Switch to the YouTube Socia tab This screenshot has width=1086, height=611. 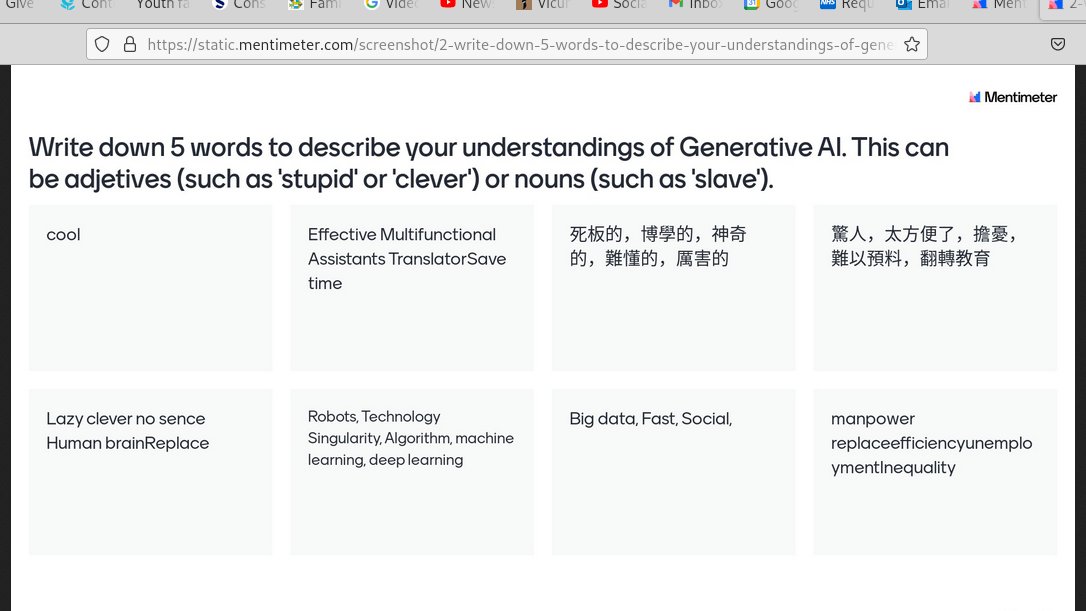click(x=619, y=5)
